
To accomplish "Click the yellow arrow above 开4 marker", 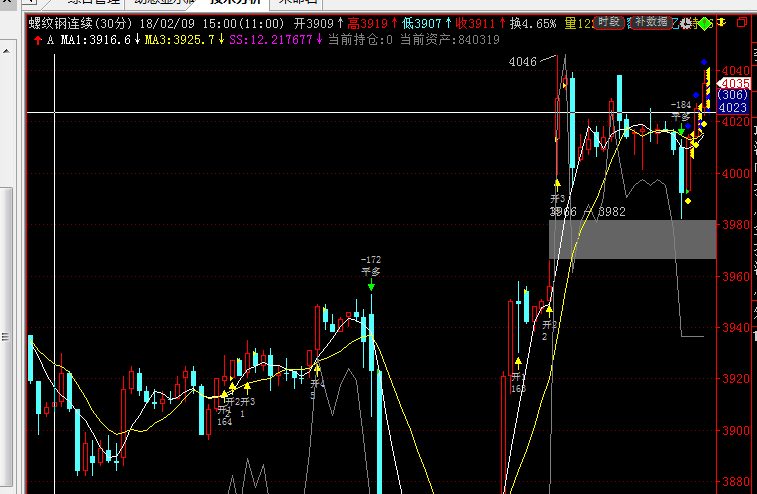I will (x=317, y=369).
